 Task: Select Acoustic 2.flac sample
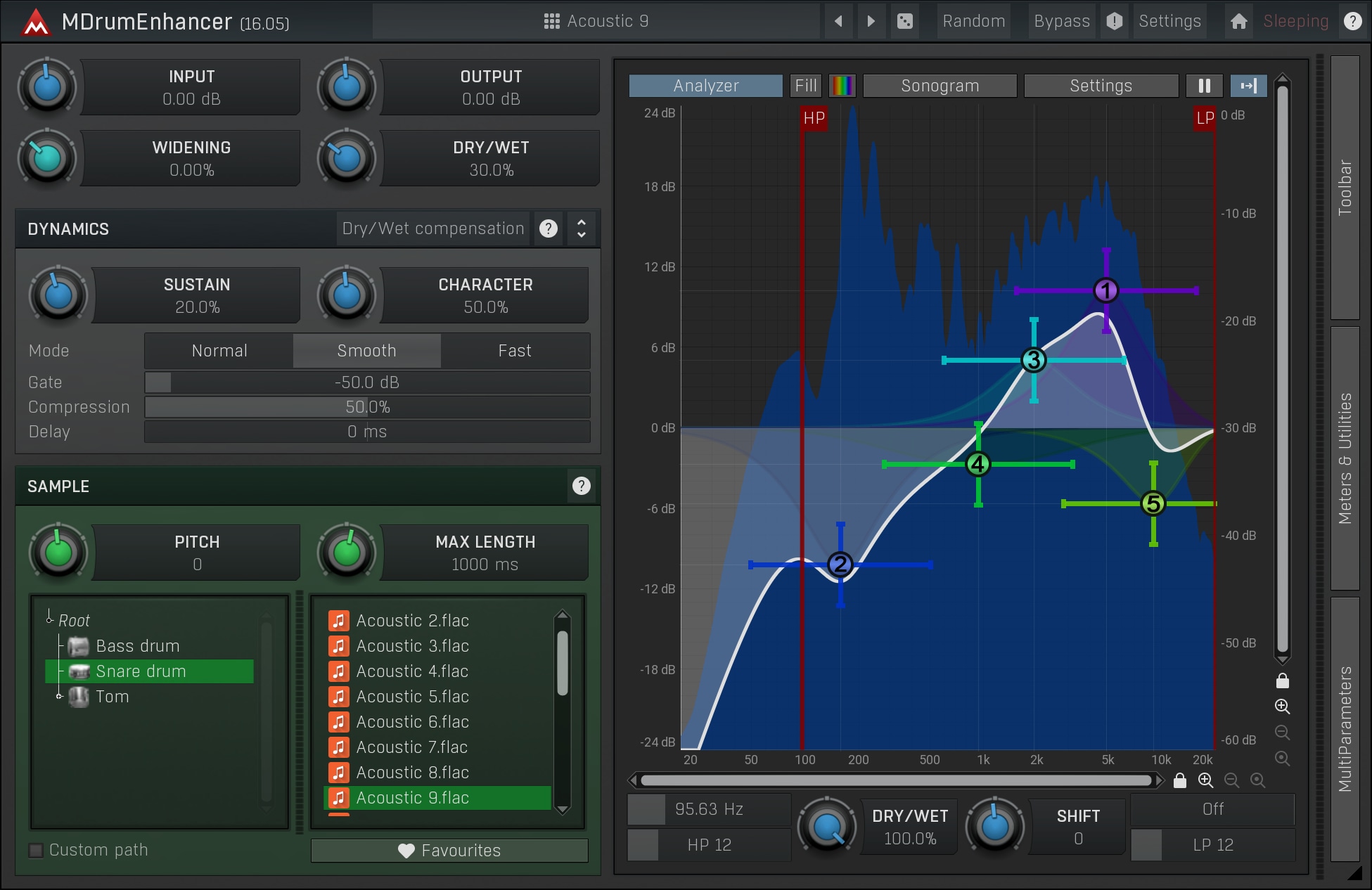(x=437, y=621)
